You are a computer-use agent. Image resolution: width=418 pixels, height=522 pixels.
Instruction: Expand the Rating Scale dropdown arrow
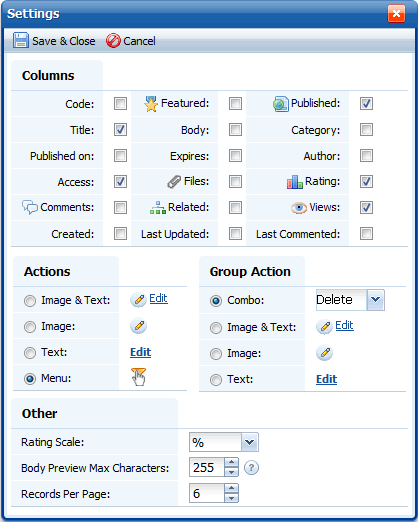250,442
